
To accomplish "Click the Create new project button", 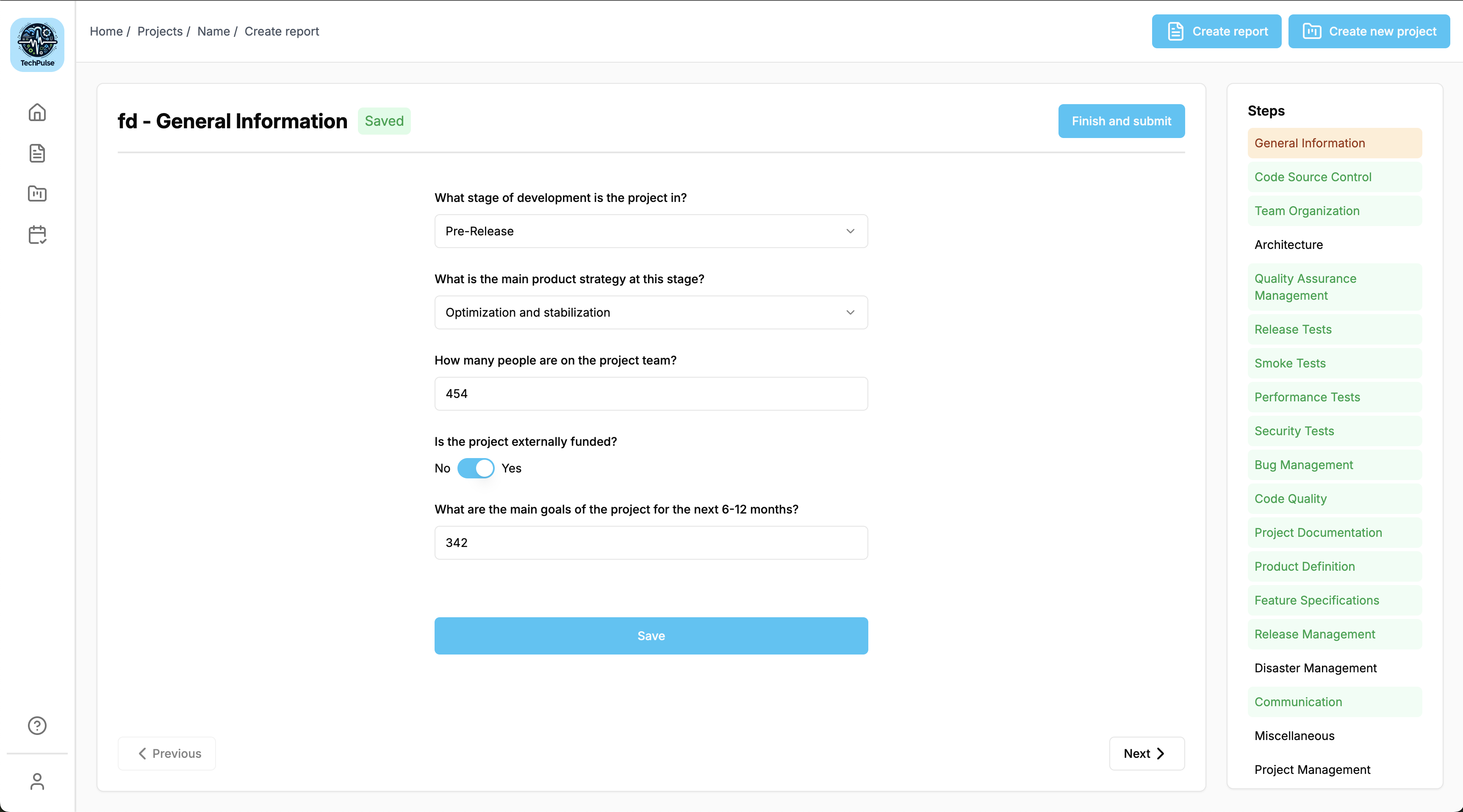I will (x=1369, y=31).
